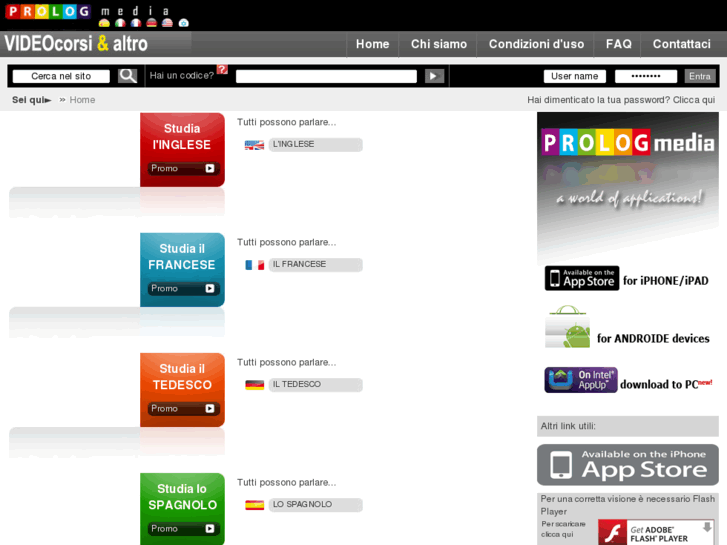Open the Home menu item

pos(372,44)
